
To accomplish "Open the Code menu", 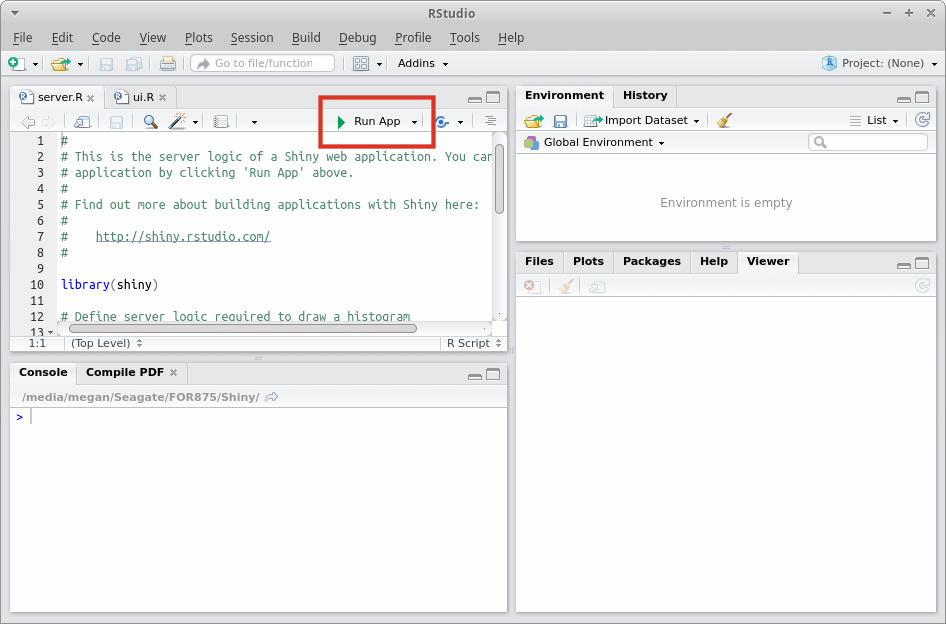I will coord(106,37).
